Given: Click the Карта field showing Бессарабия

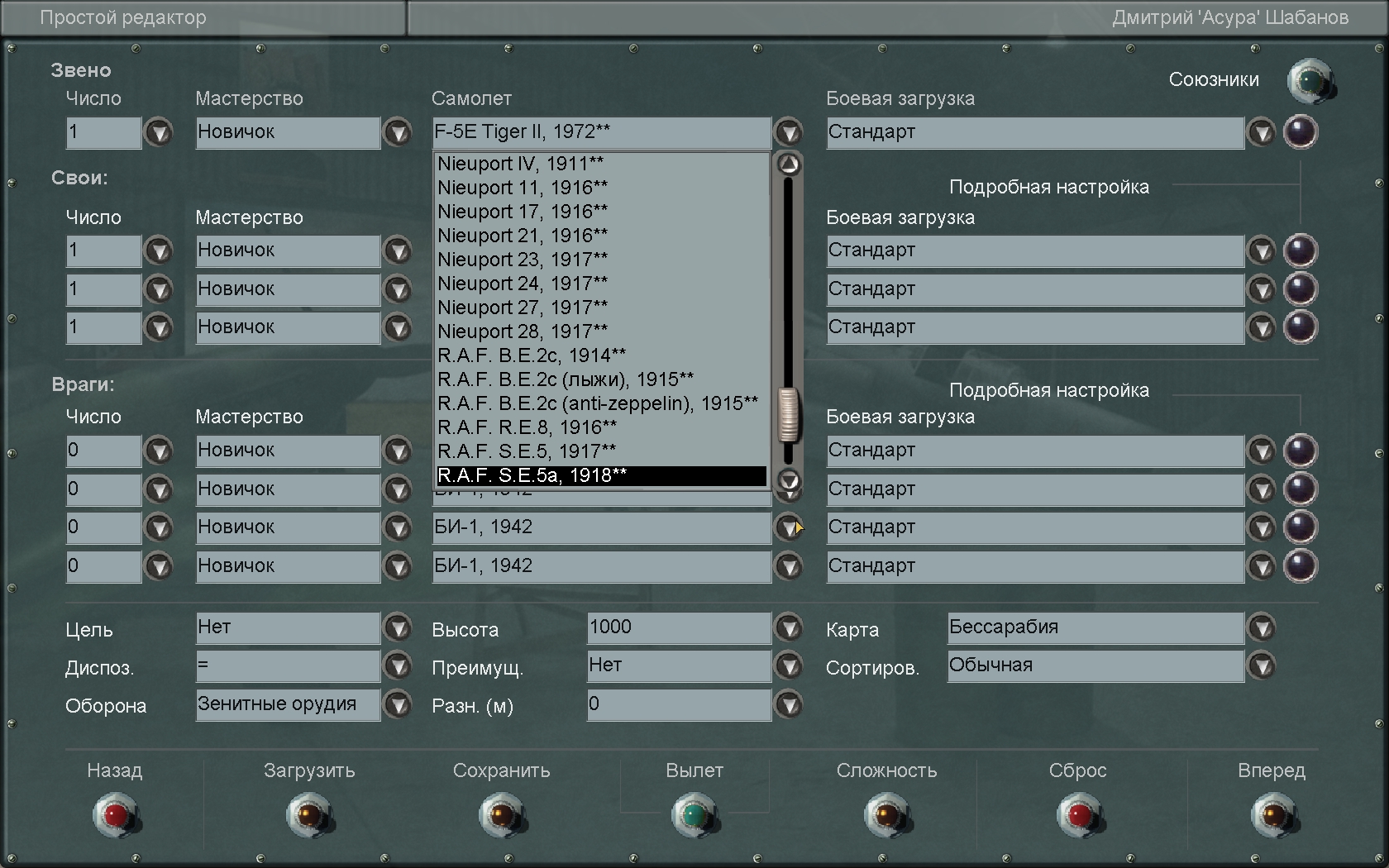Looking at the screenshot, I should tap(1095, 628).
